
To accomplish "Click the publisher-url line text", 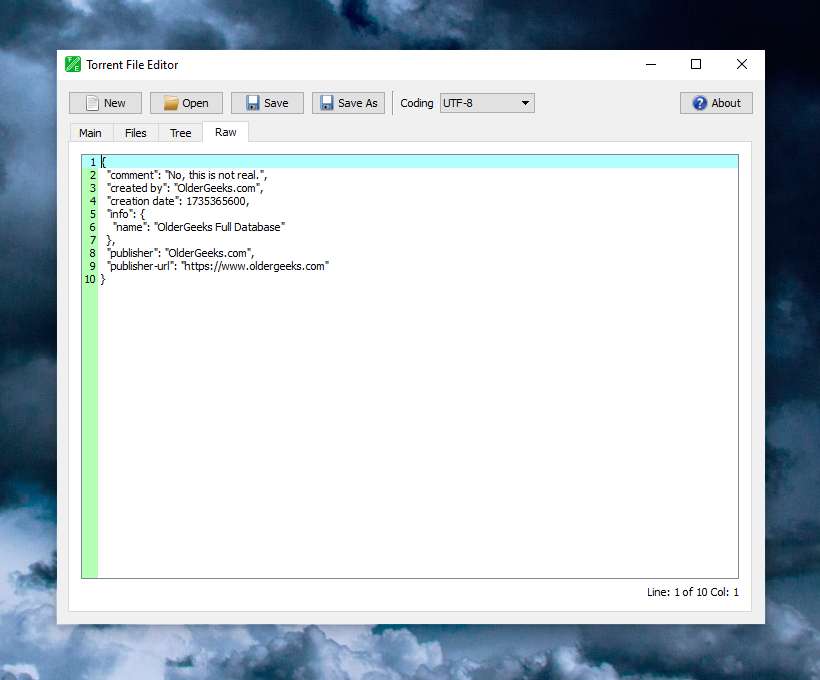I will (x=218, y=266).
